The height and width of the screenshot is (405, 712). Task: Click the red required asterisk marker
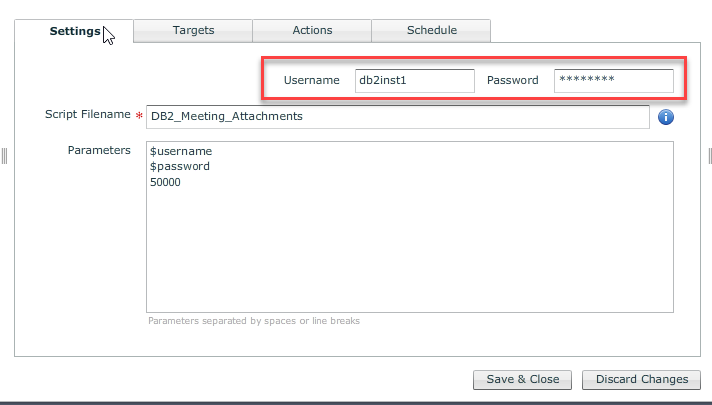(139, 116)
